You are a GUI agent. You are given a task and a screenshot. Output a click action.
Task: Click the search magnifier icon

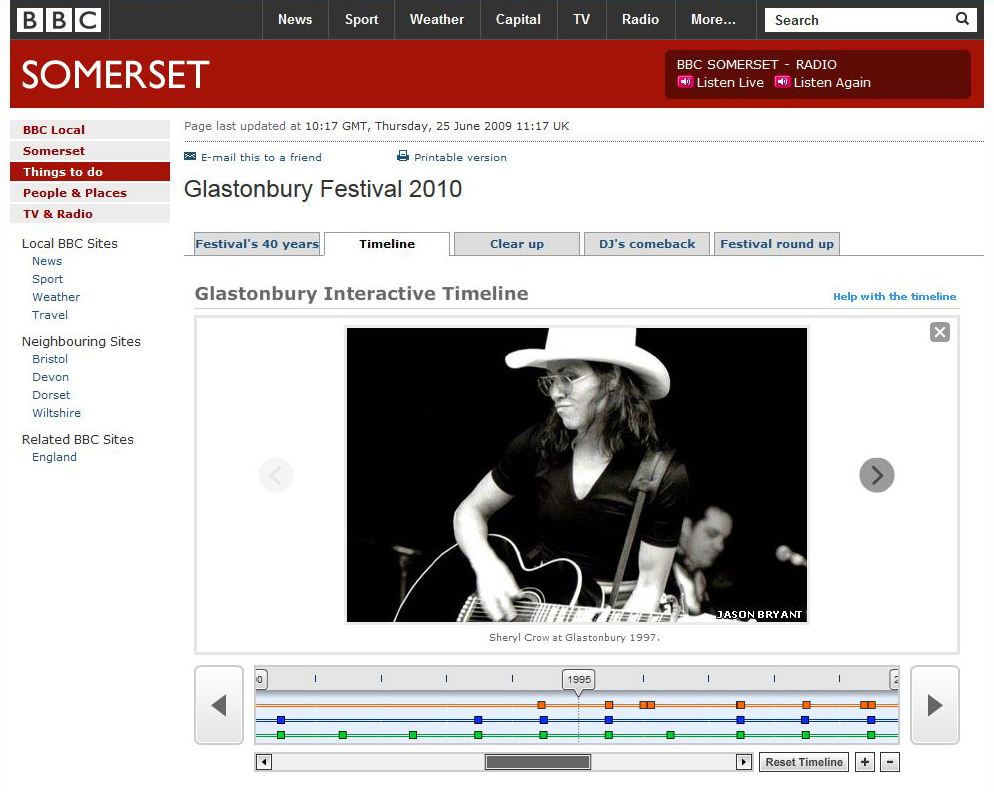962,19
